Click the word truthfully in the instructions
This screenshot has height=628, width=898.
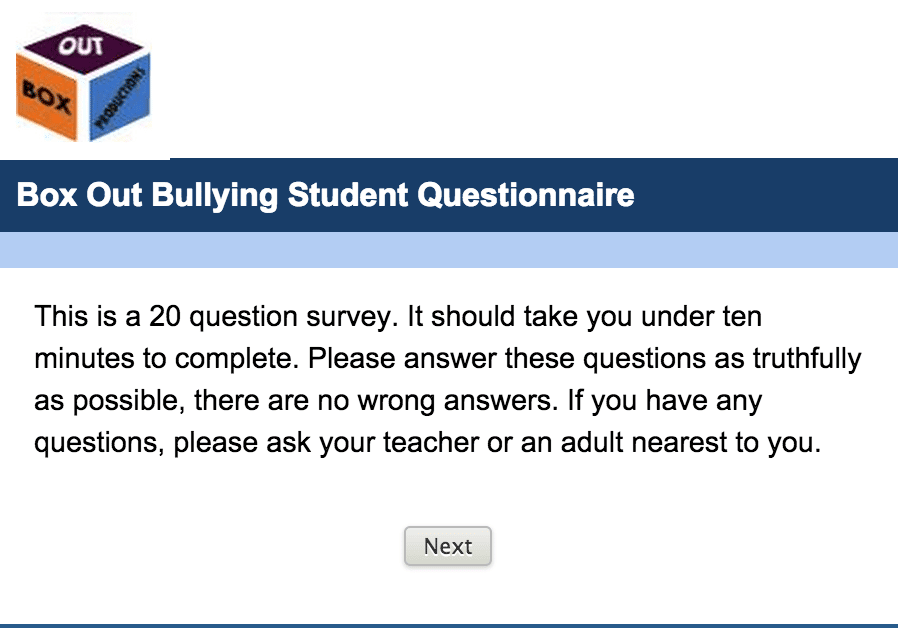coord(807,359)
